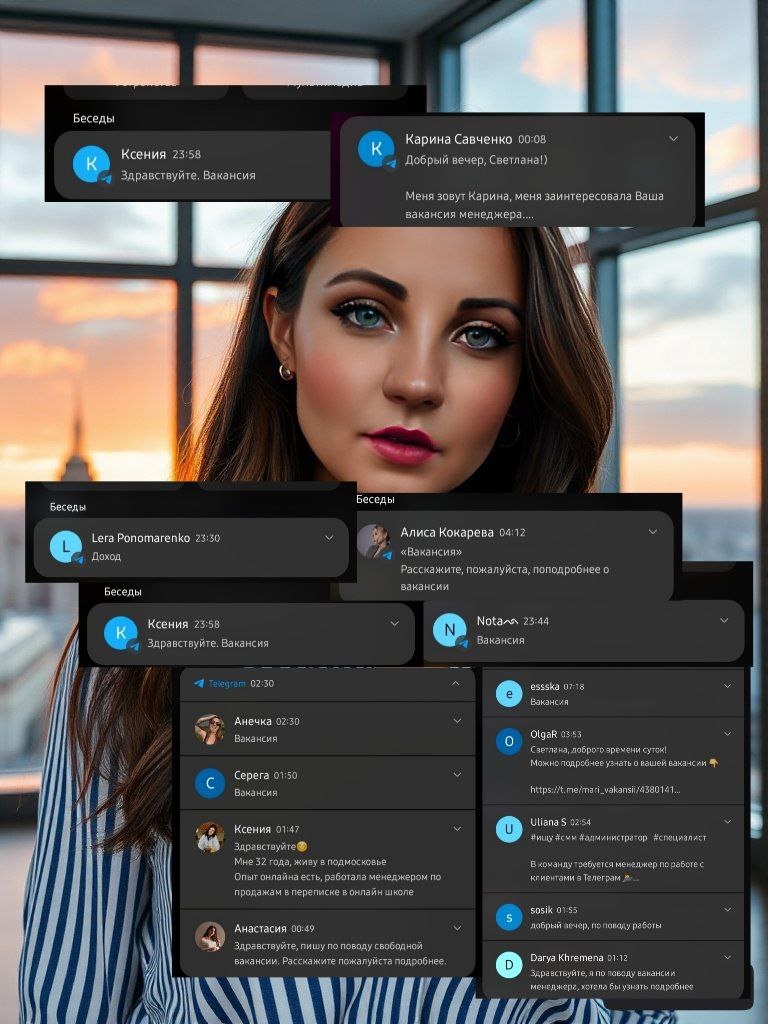The height and width of the screenshot is (1024, 768).
Task: Expand sosik 01:55 notification chevron
Action: click(x=728, y=909)
